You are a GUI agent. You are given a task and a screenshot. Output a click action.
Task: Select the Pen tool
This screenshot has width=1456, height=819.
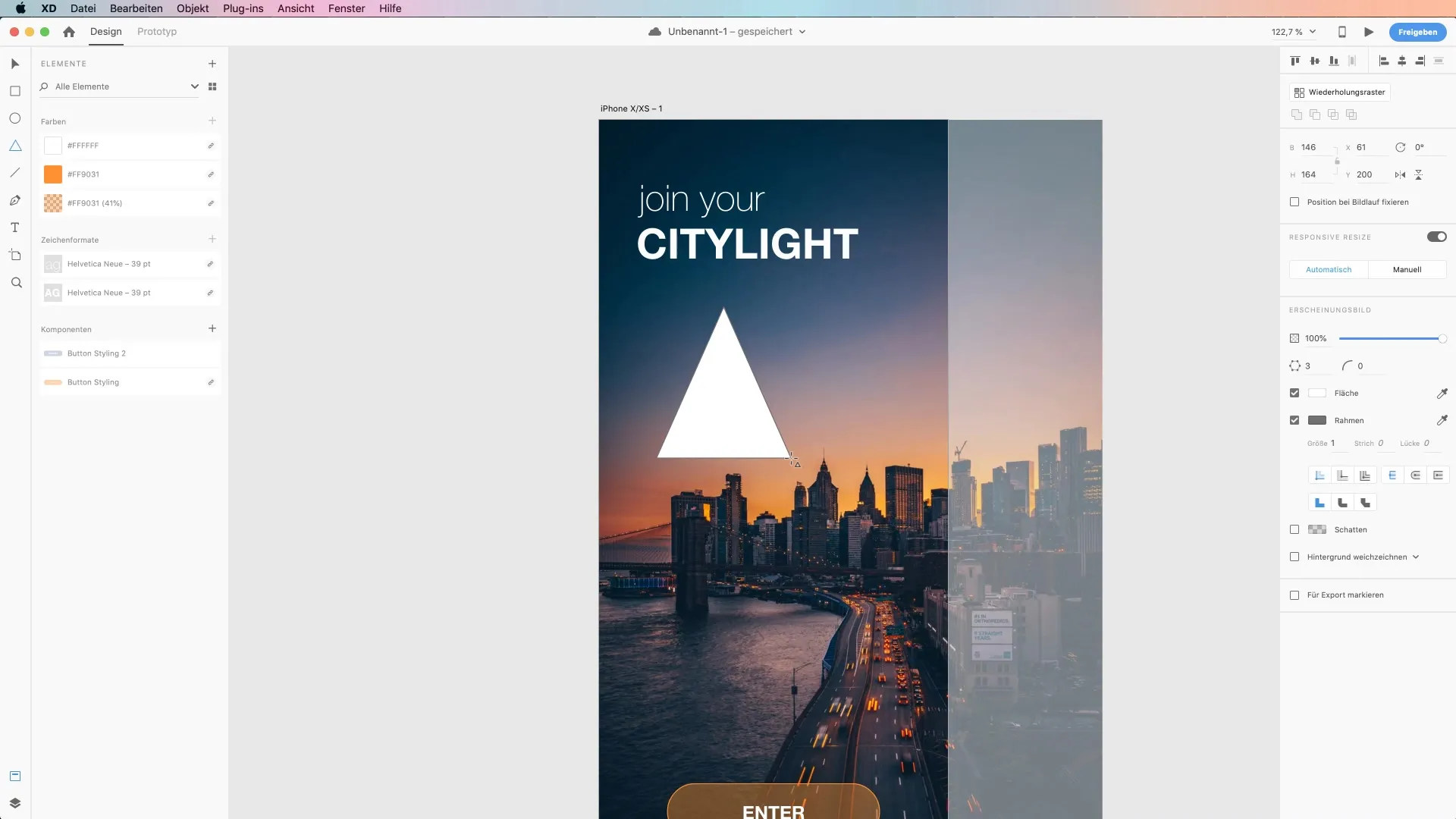coord(15,200)
